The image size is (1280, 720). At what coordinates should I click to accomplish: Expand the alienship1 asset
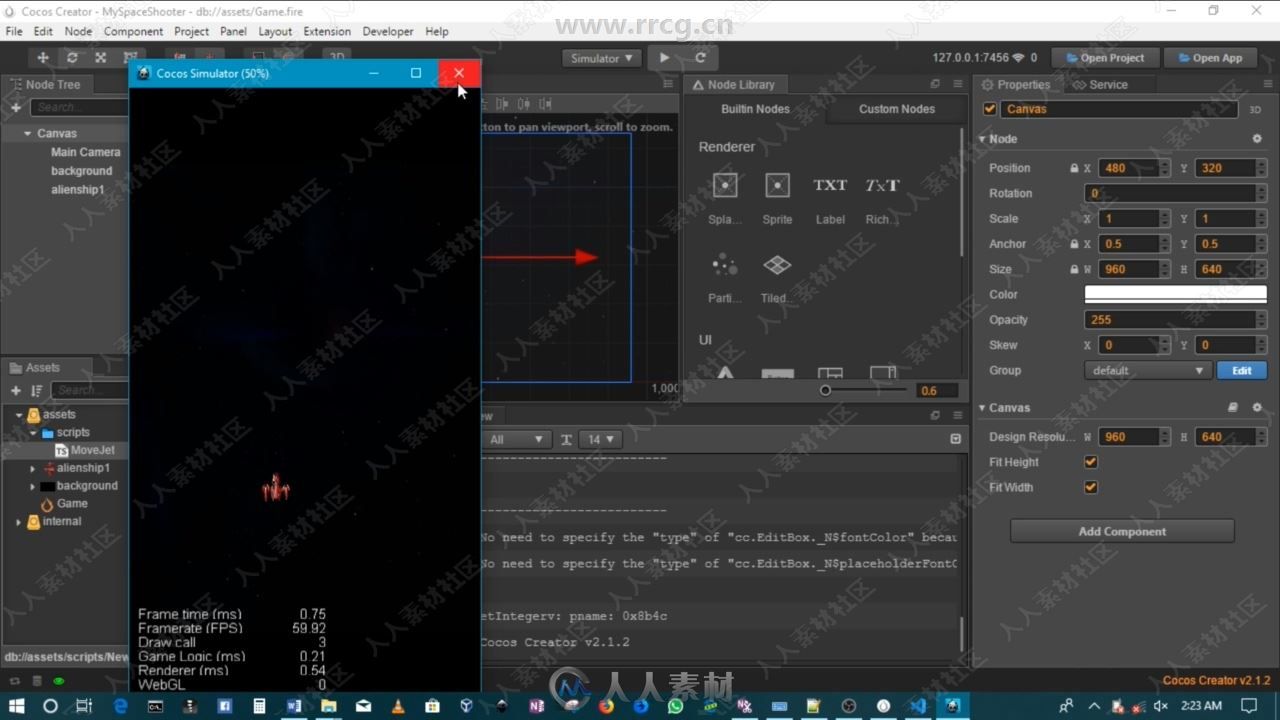(33, 468)
